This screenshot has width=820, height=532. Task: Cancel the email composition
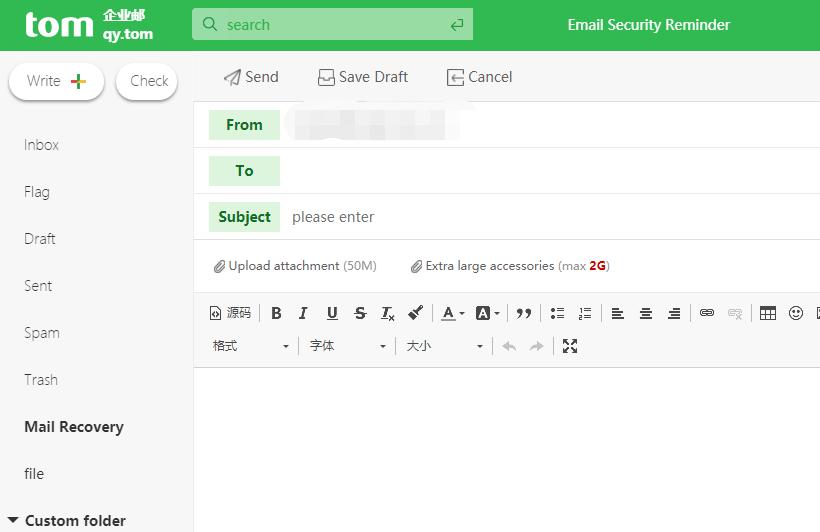(480, 77)
